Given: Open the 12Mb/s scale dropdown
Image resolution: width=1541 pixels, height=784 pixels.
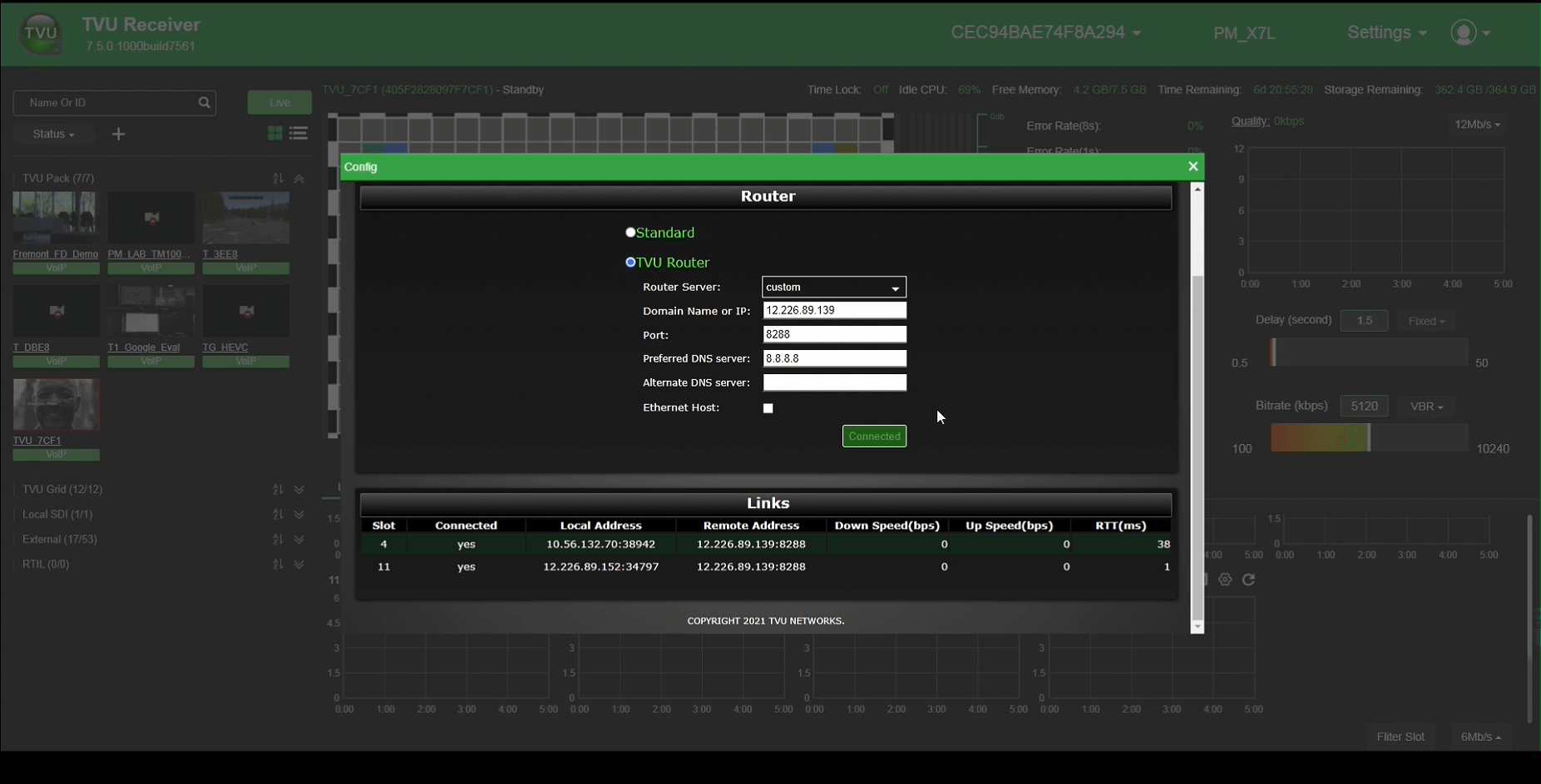Looking at the screenshot, I should tap(1477, 124).
